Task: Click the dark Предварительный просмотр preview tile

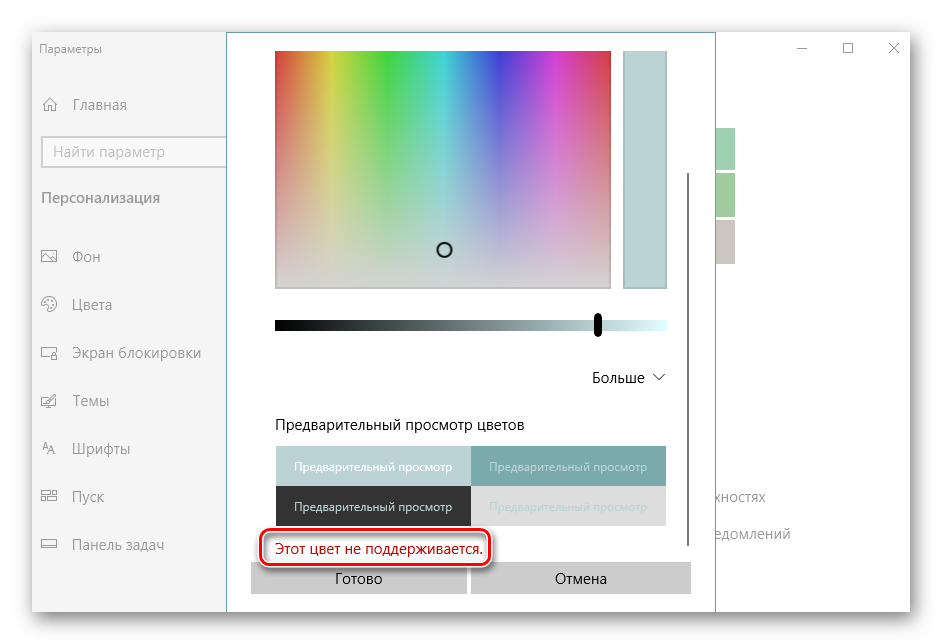Action: pos(372,506)
